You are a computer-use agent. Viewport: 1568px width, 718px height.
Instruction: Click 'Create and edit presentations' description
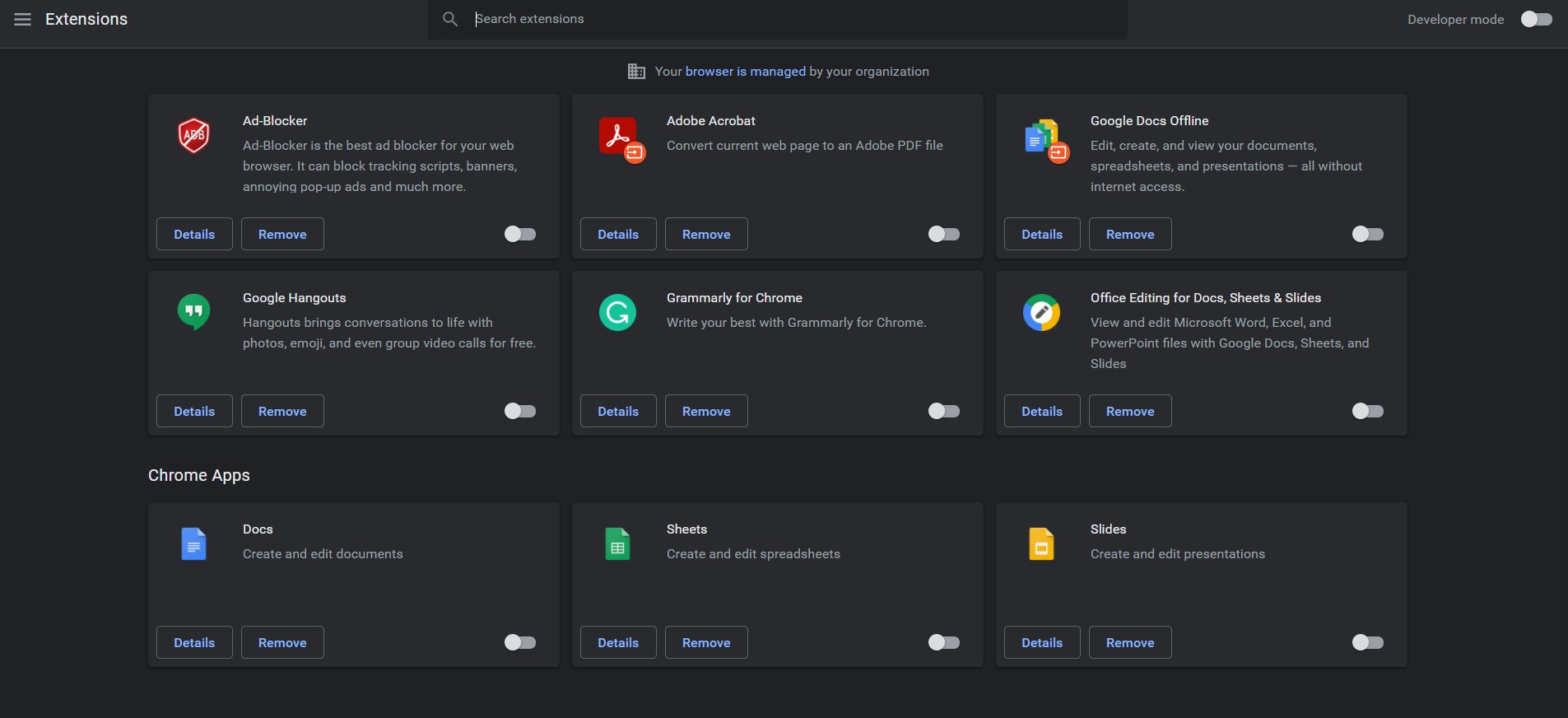pyautogui.click(x=1178, y=554)
